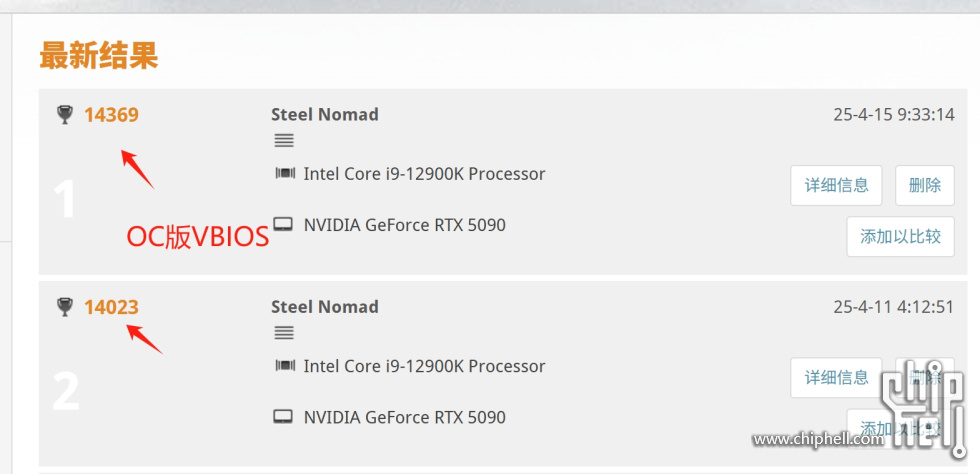This screenshot has height=474, width=980.
Task: Click second NVIDIA GeForce RTX 5090 text
Action: click(x=404, y=416)
